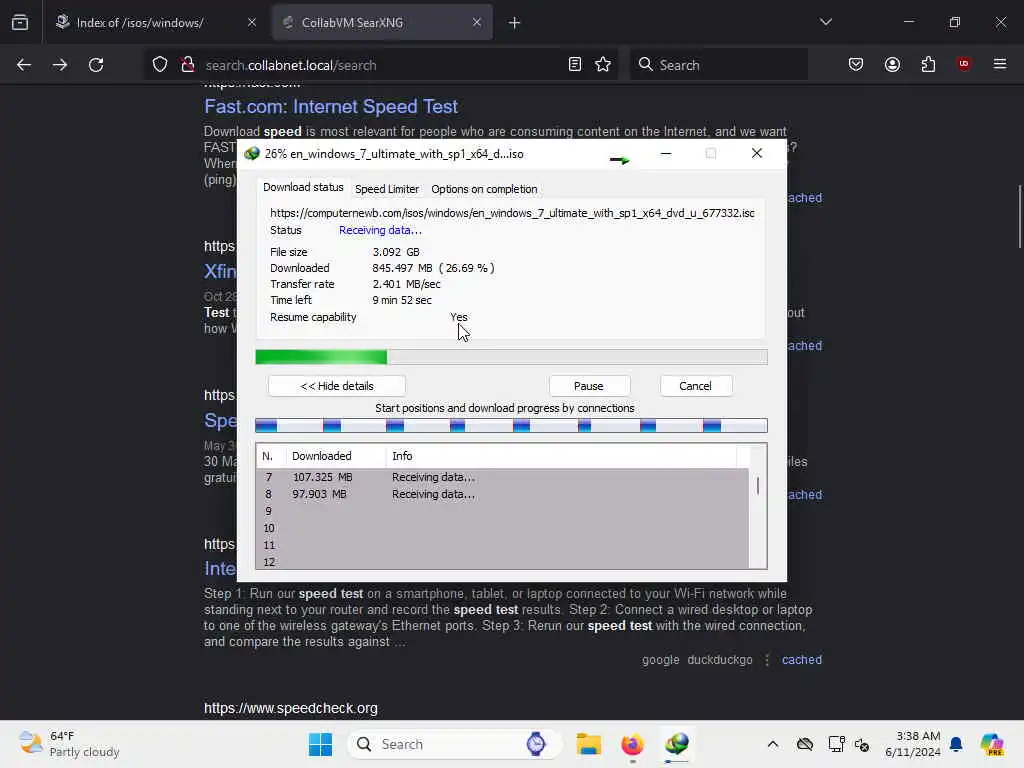The height and width of the screenshot is (768, 1024).
Task: Click the Receiving data... status text
Action: (380, 230)
